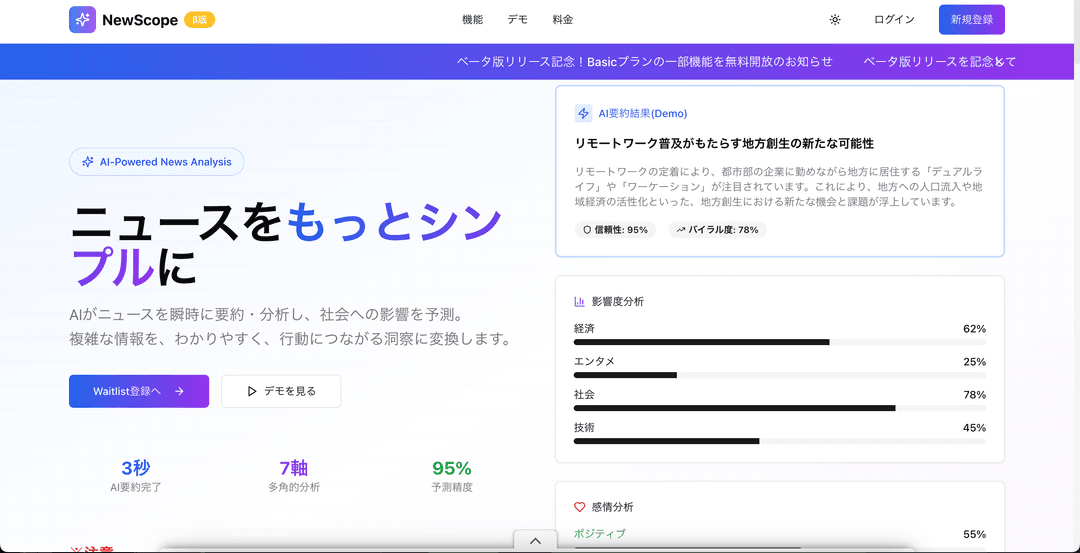The image size is (1080, 553).
Task: Click the 3秒 AI要約完了 stat
Action: pyautogui.click(x=136, y=477)
